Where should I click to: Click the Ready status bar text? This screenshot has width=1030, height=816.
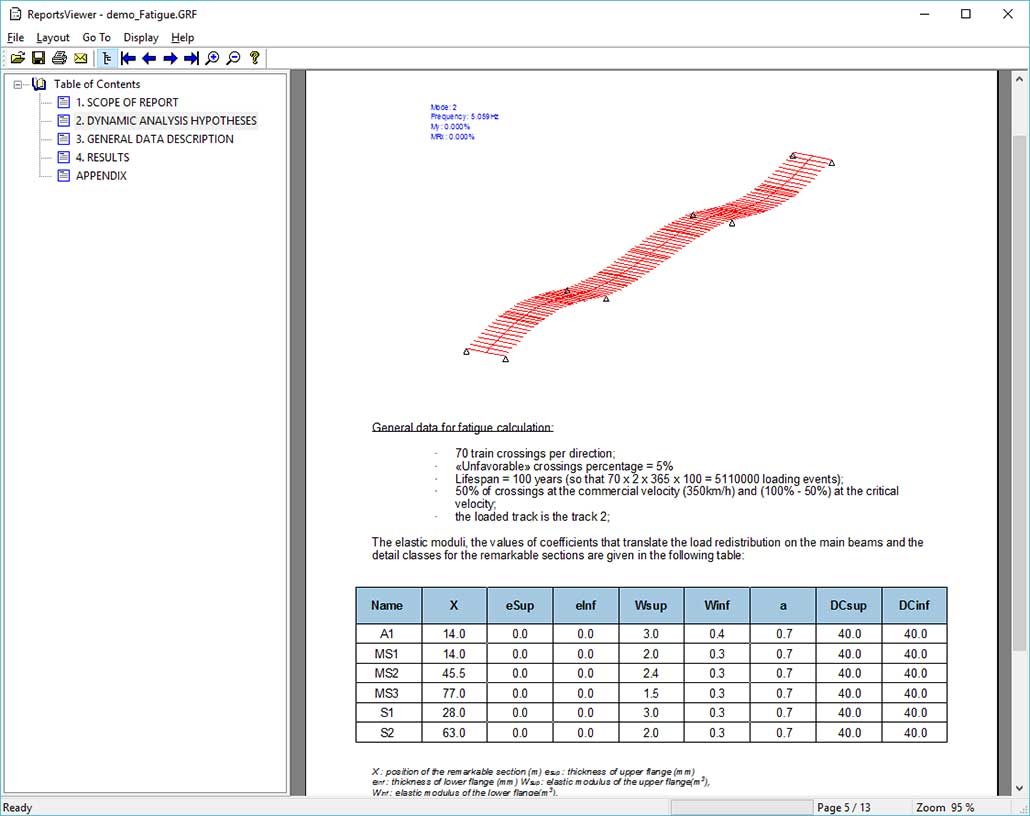[18, 807]
